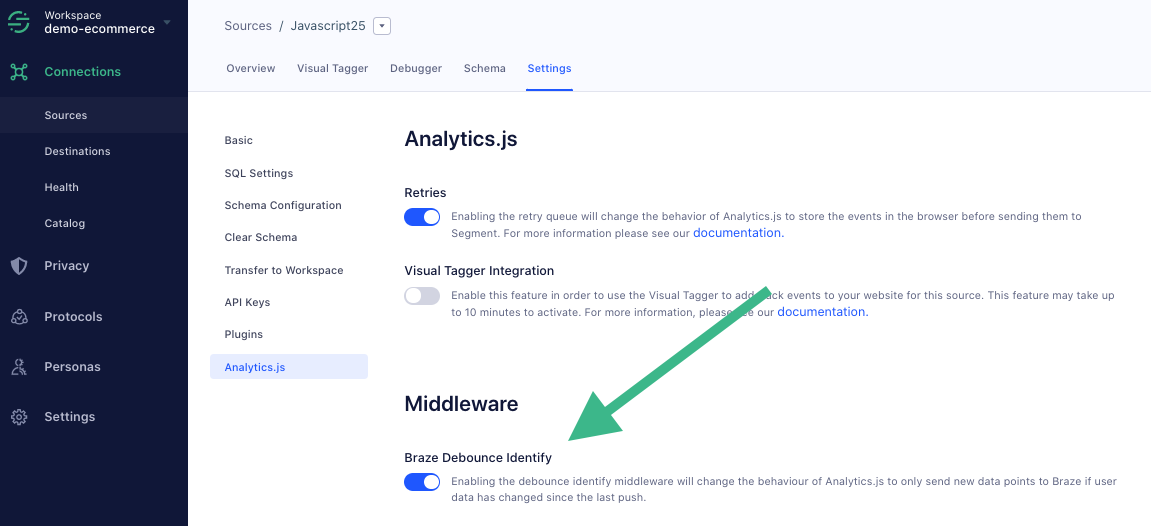Open Catalog in the sidebar
1151x526 pixels.
click(x=65, y=224)
